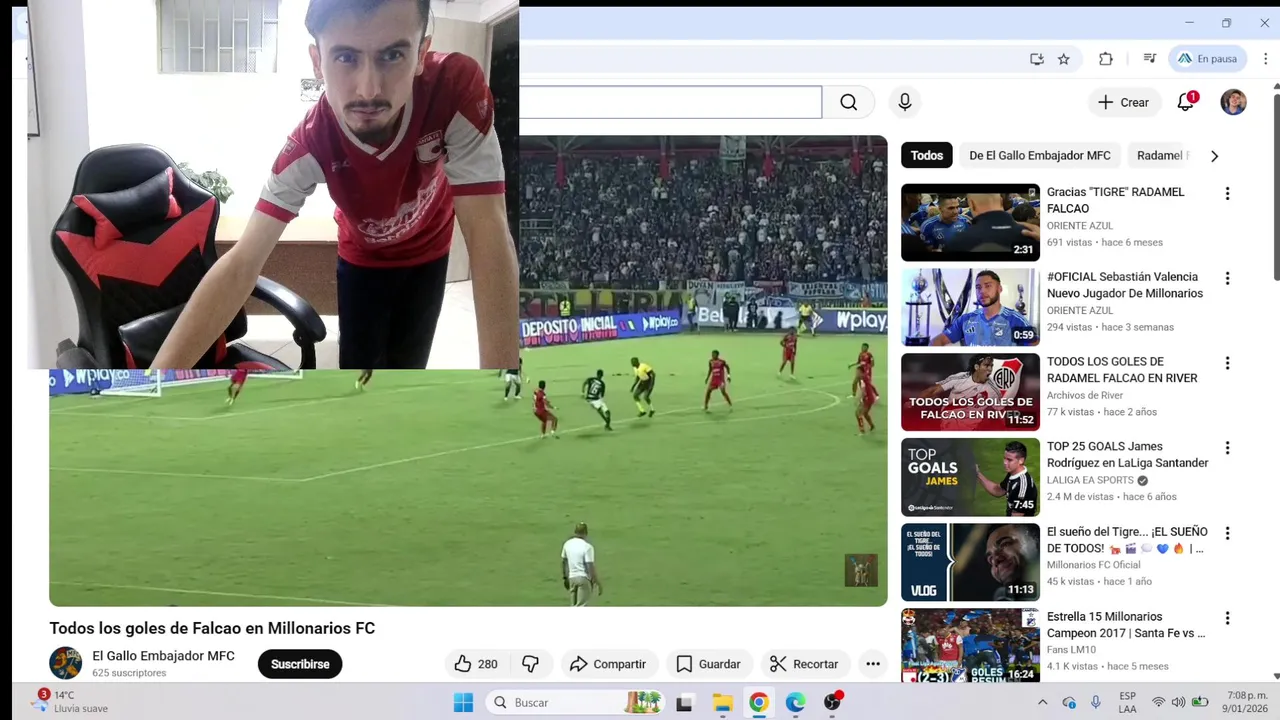This screenshot has width=1280, height=720.
Task: Like the video with 280 likes
Action: (476, 664)
